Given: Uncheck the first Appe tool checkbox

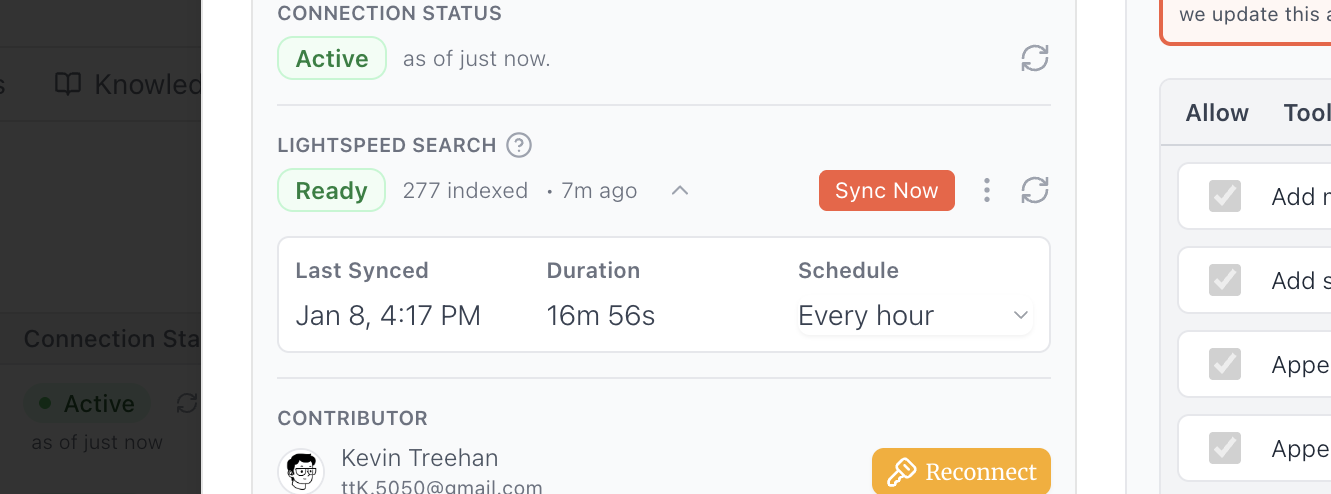Looking at the screenshot, I should coord(1225,364).
